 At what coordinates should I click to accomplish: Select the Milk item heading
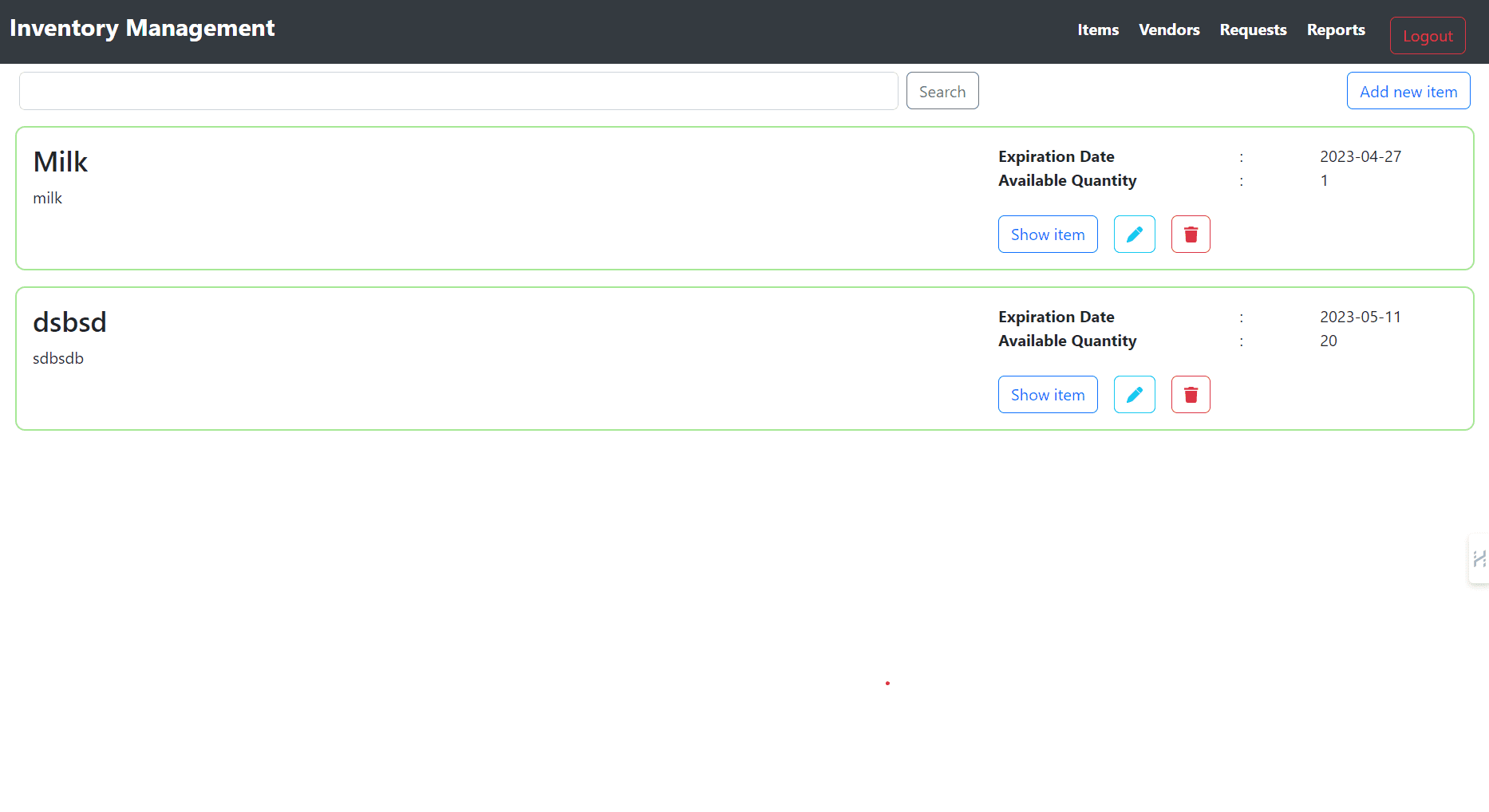coord(61,162)
